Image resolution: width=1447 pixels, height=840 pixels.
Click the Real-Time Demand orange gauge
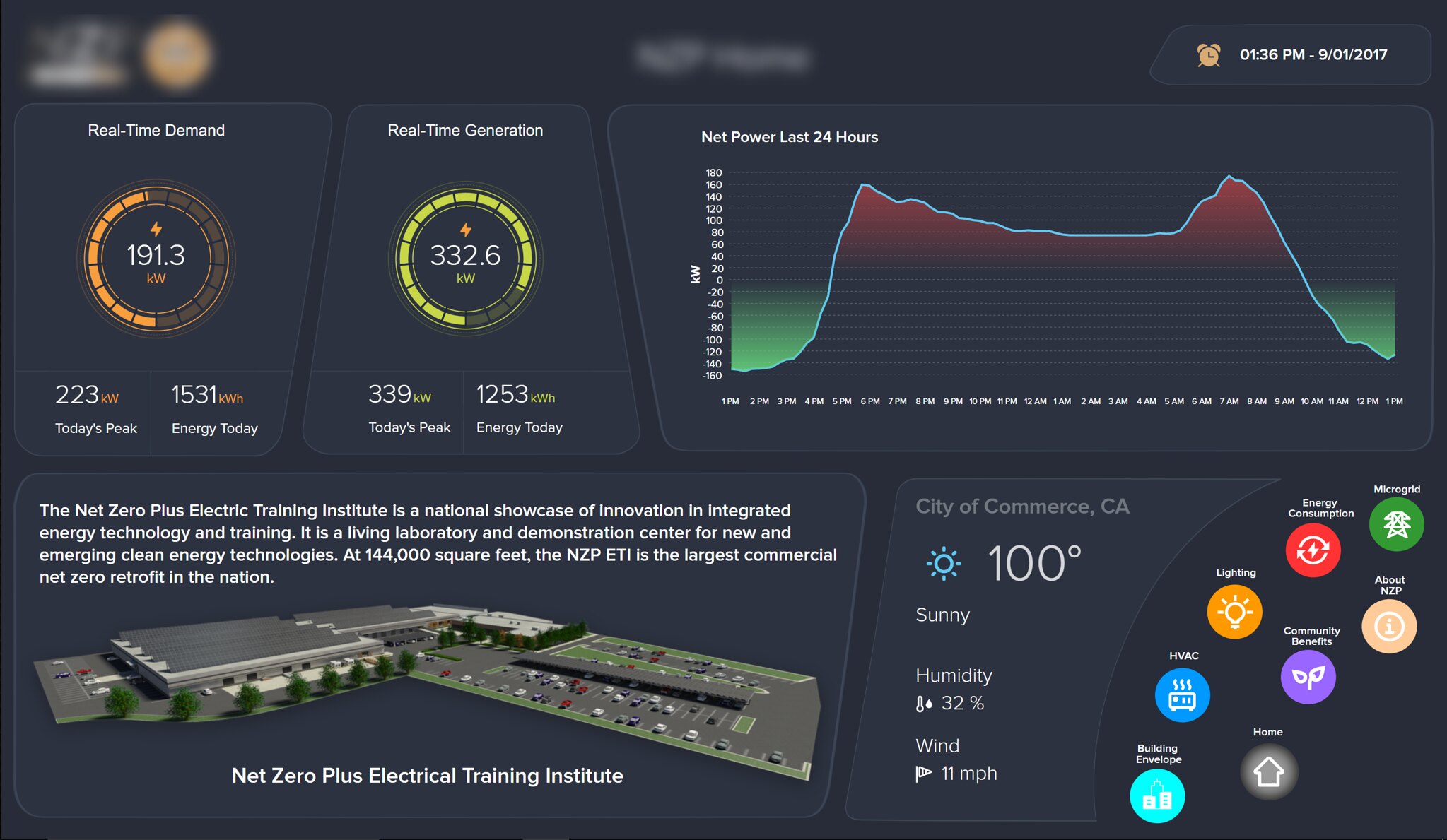(156, 259)
